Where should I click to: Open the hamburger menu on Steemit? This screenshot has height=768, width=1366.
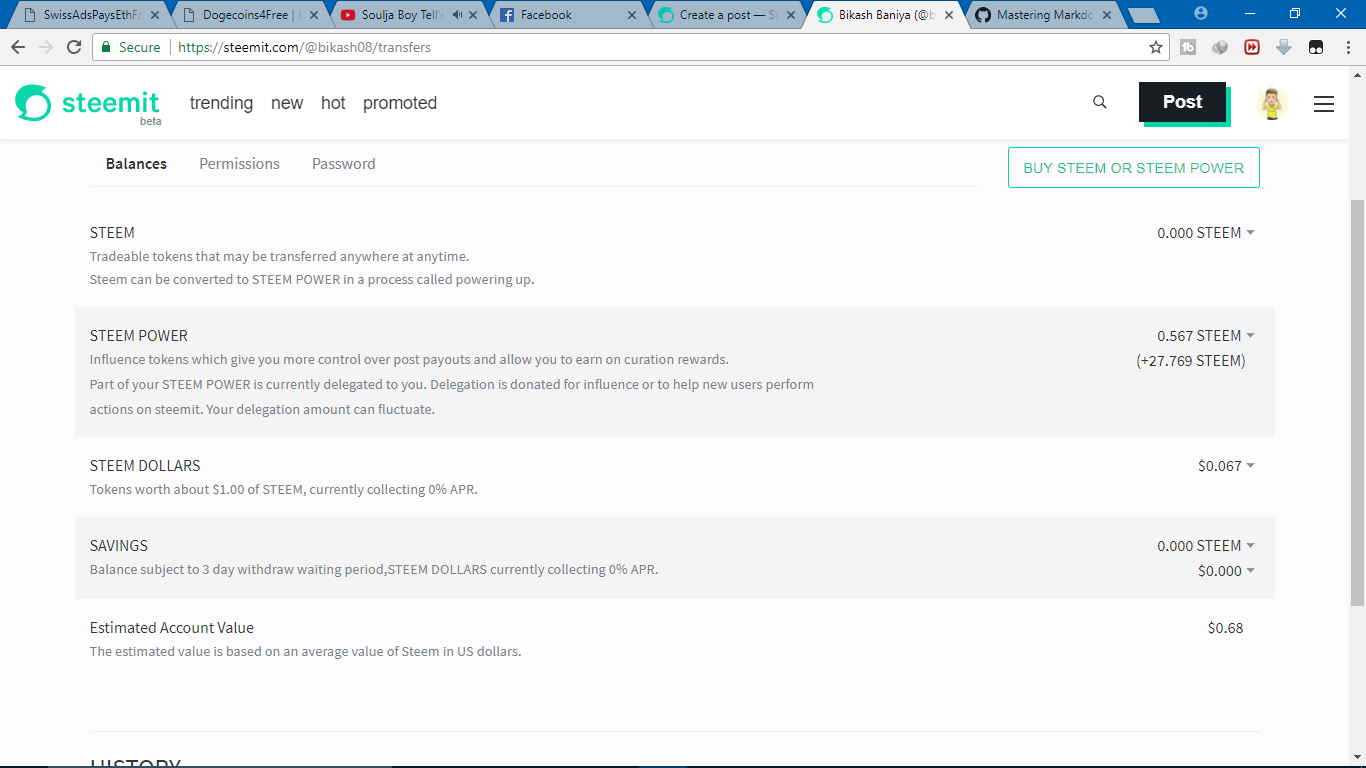tap(1324, 104)
